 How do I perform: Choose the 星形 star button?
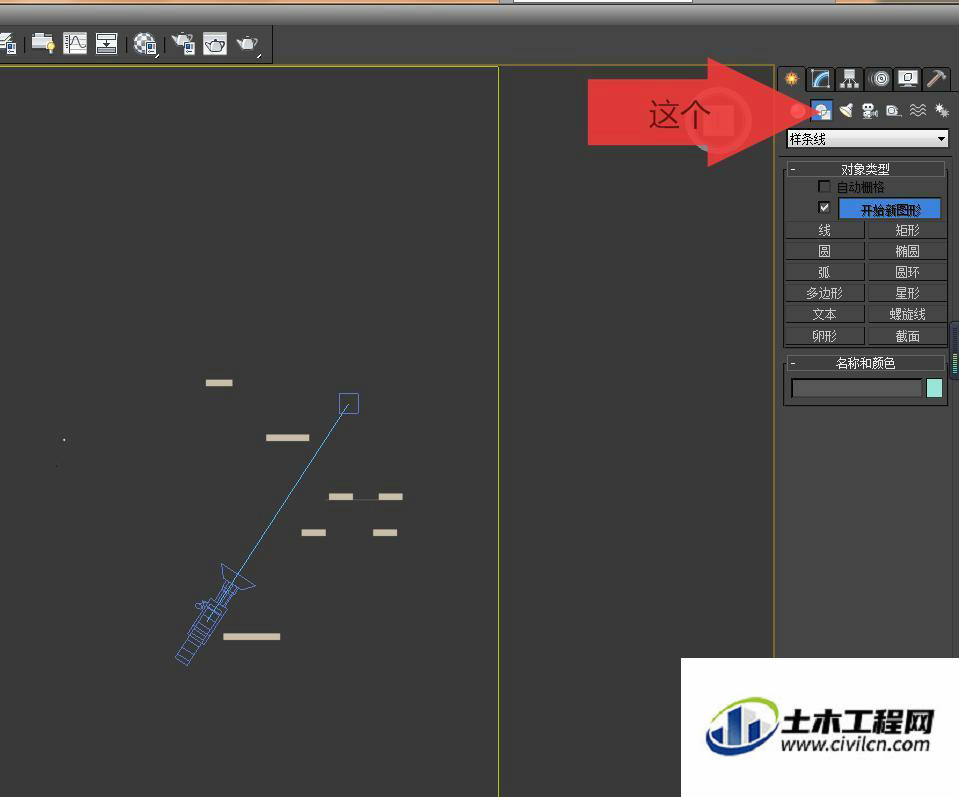point(907,293)
